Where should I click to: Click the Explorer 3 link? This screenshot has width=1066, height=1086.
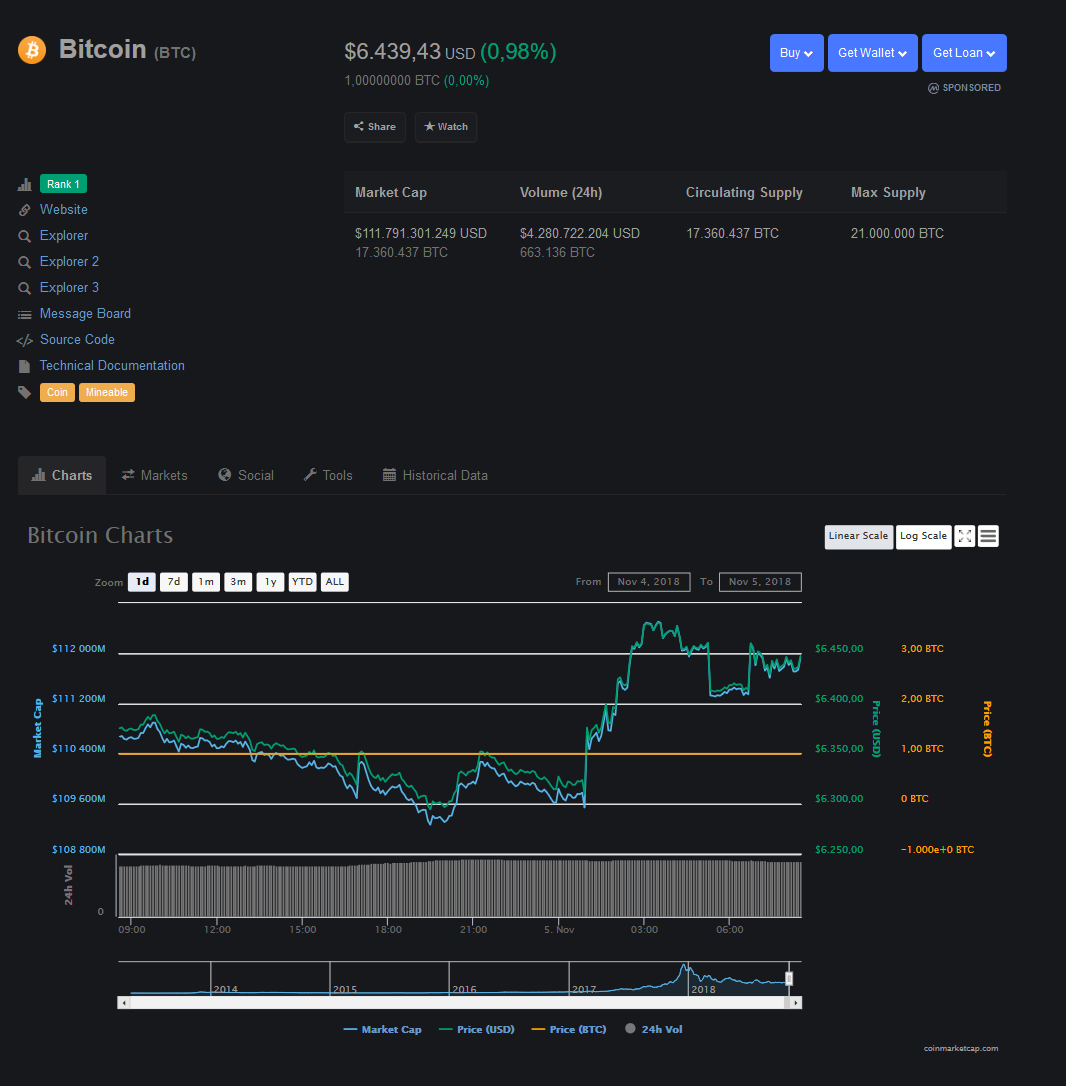tap(69, 287)
